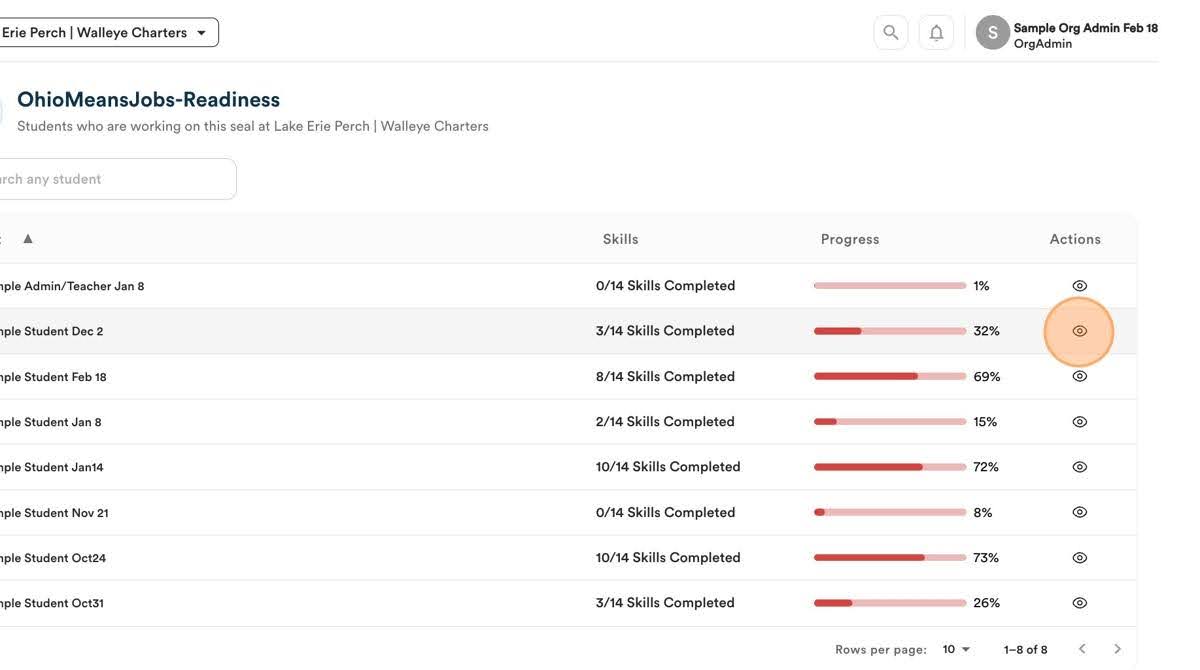The image size is (1200, 670).
Task: Open the notifications bell
Action: point(936,32)
